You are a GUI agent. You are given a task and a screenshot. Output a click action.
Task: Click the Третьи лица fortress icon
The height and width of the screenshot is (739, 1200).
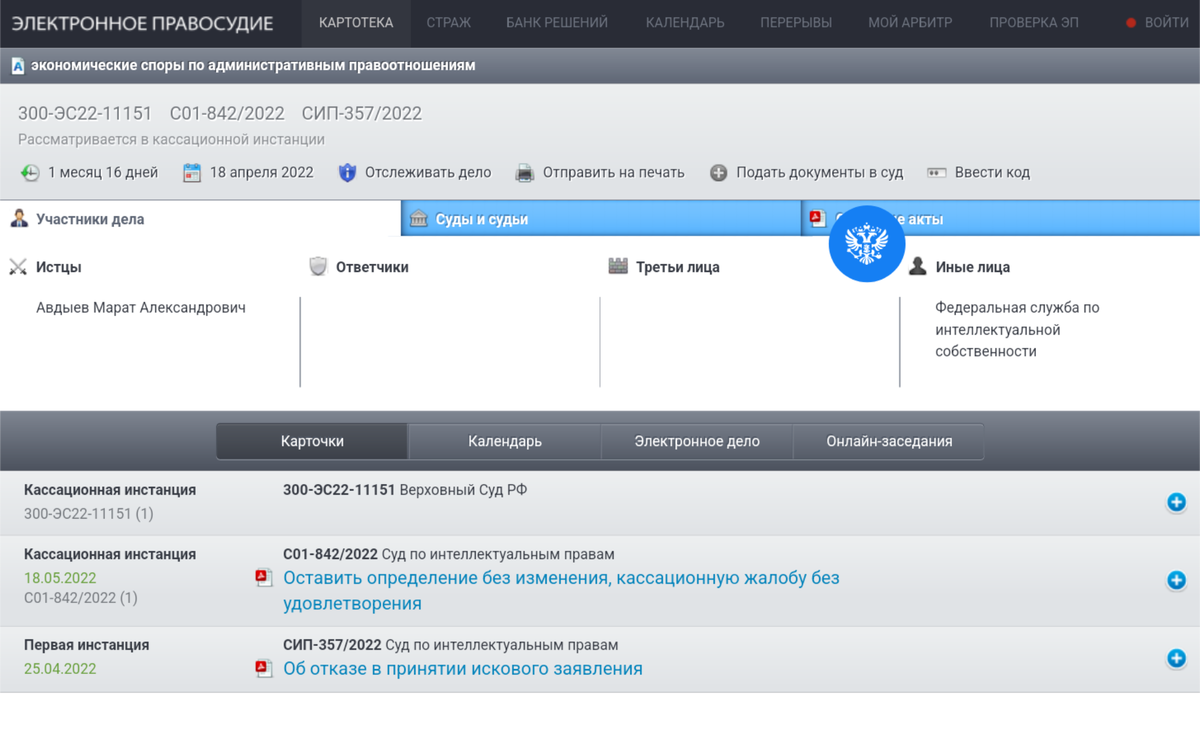(x=618, y=267)
